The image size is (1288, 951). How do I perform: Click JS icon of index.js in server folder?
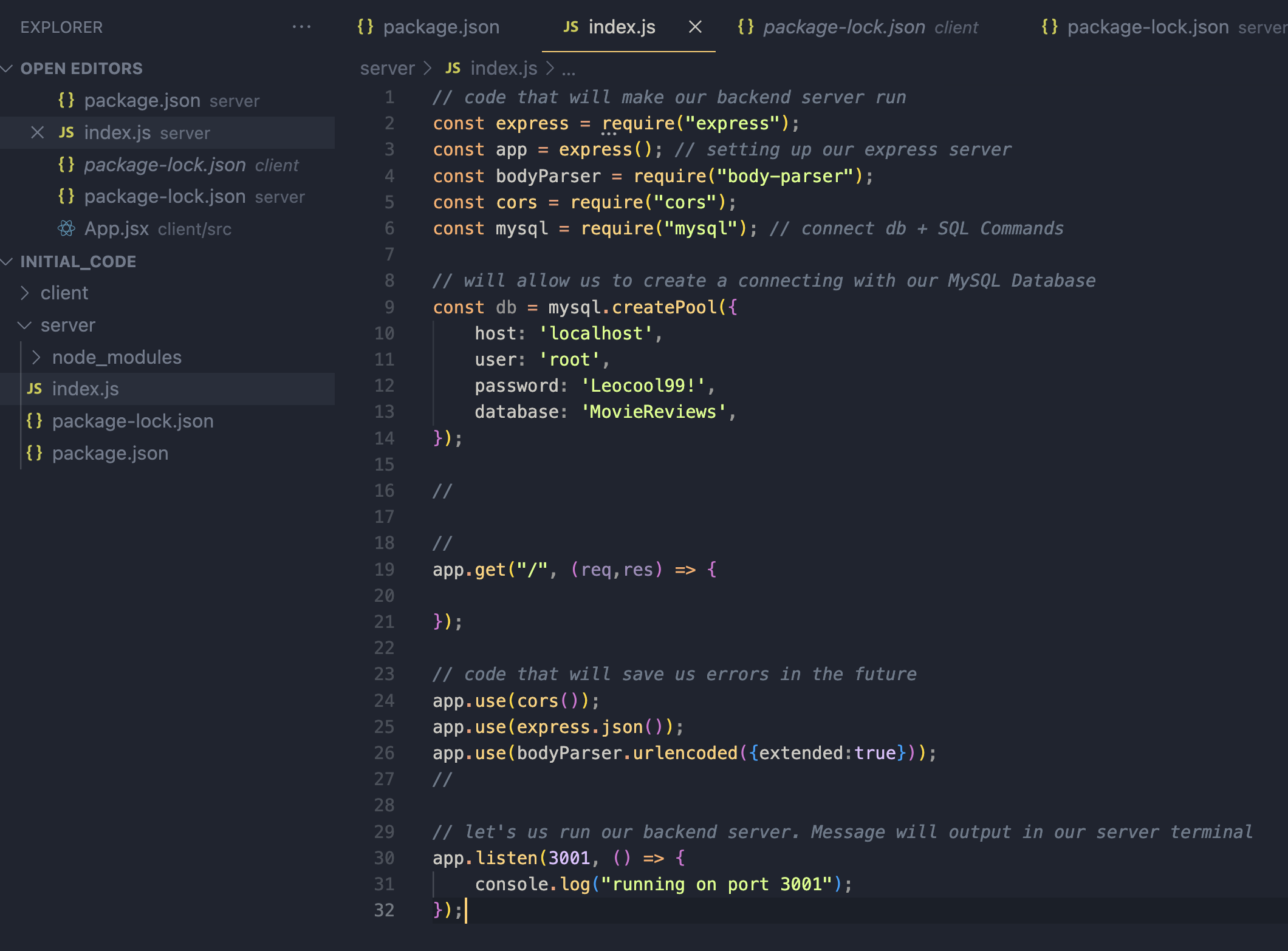[x=35, y=389]
